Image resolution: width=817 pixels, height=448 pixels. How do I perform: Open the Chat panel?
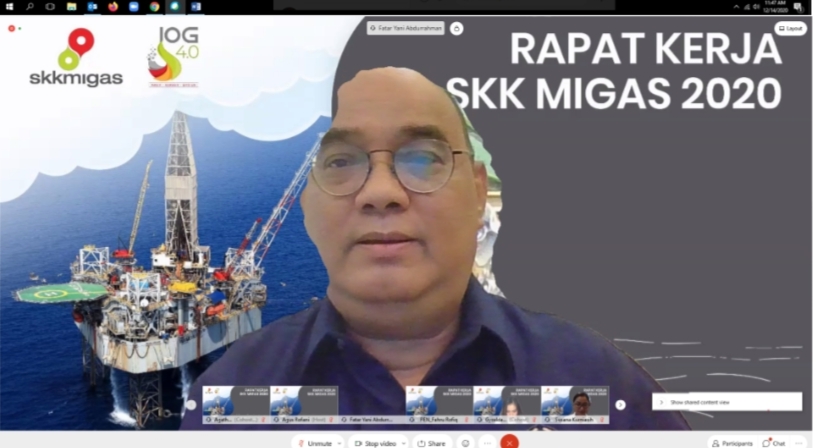click(774, 443)
